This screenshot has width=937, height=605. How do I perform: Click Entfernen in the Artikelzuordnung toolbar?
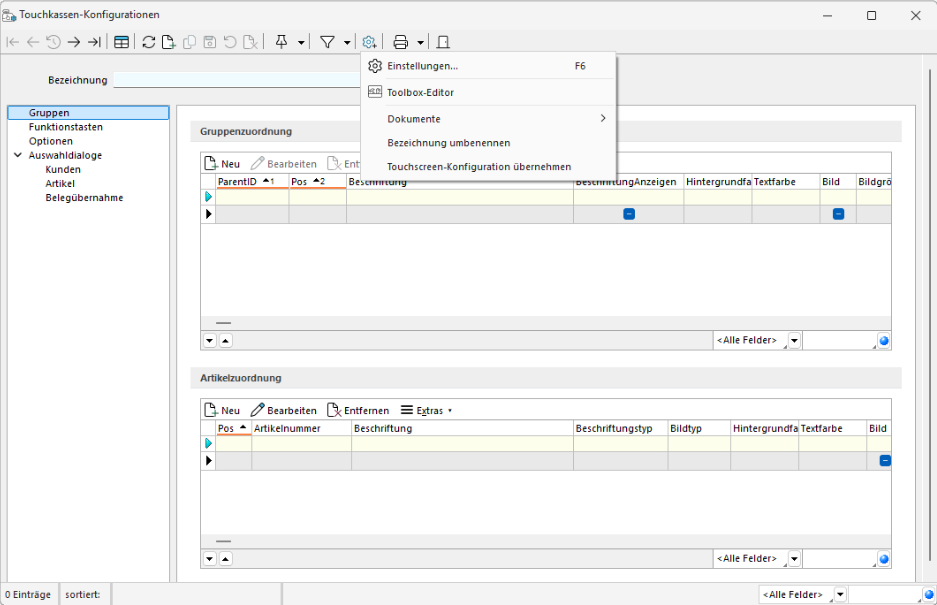pyautogui.click(x=358, y=410)
